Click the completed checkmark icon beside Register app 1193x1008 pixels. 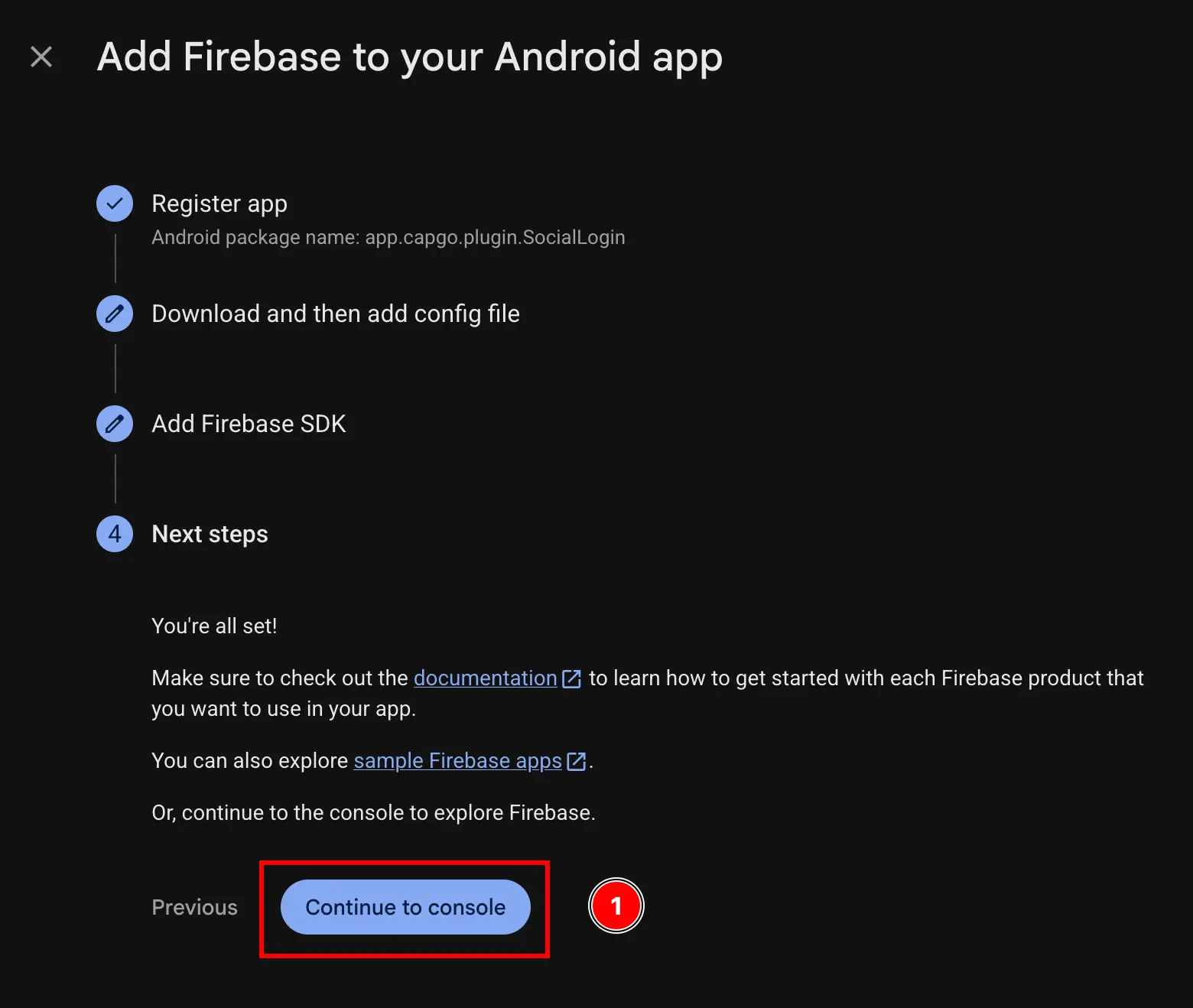114,203
